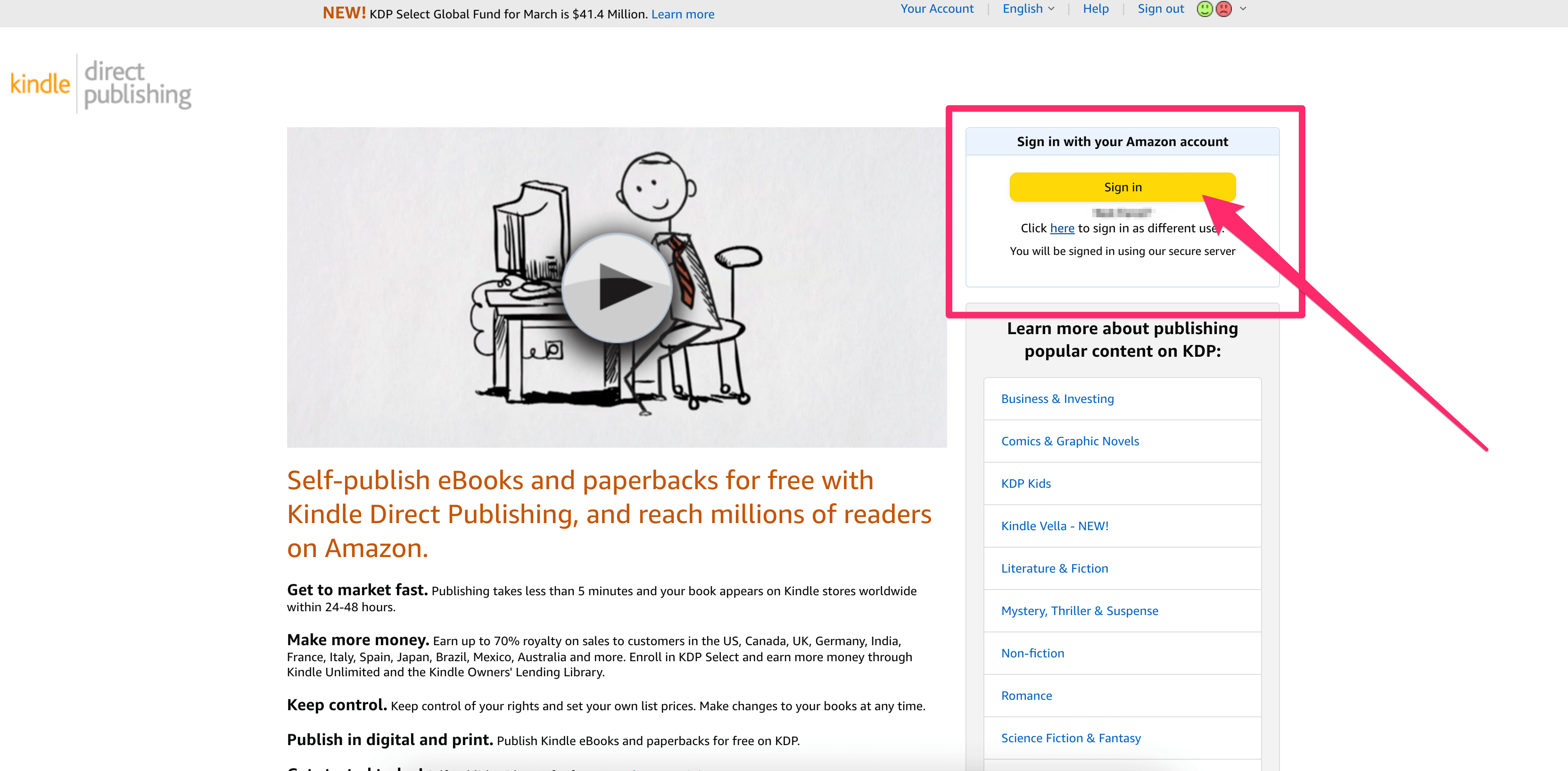Click the video play button
The height and width of the screenshot is (771, 1568).
(x=612, y=288)
